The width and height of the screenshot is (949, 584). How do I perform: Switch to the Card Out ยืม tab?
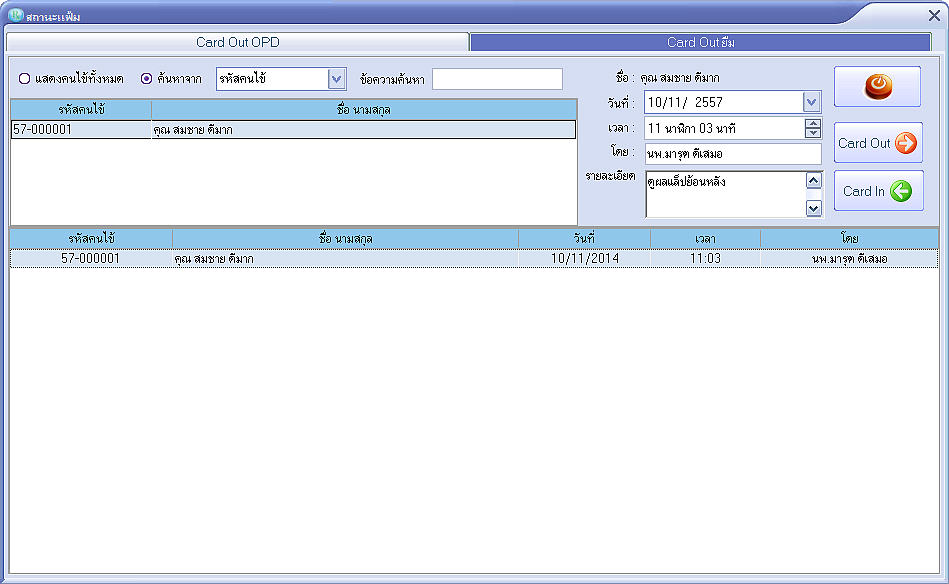click(x=700, y=42)
